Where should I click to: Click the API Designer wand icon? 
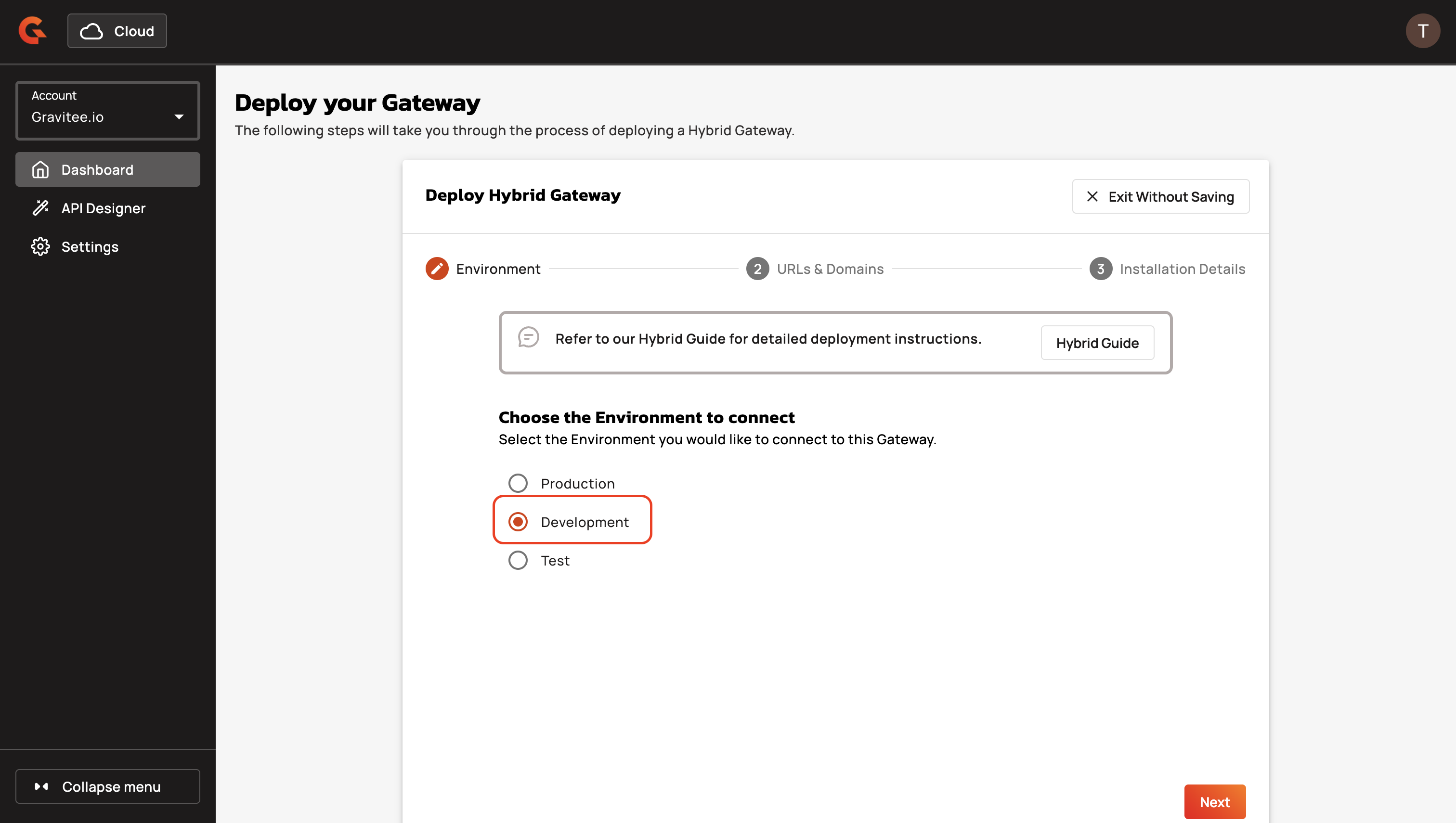pos(40,208)
